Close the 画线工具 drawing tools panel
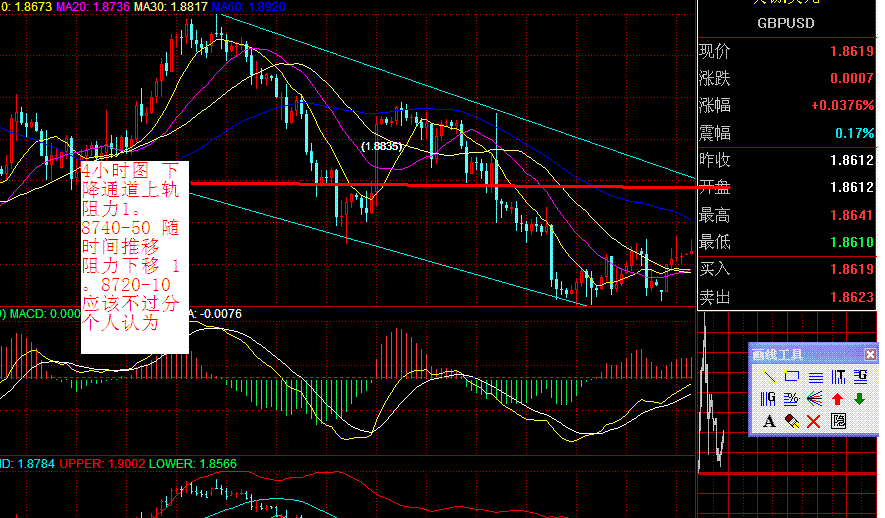Screen dimensions: 885x518 point(870,354)
